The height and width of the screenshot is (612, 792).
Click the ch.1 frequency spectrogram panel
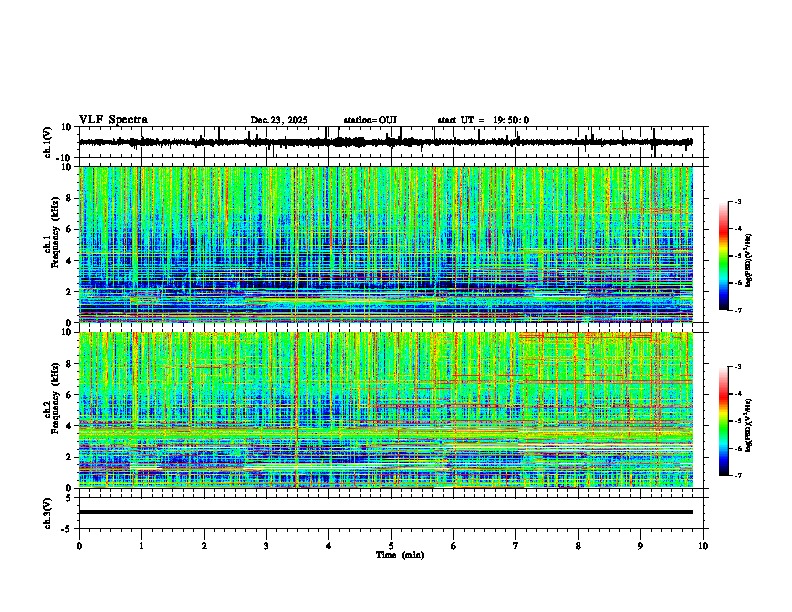[x=386, y=244]
